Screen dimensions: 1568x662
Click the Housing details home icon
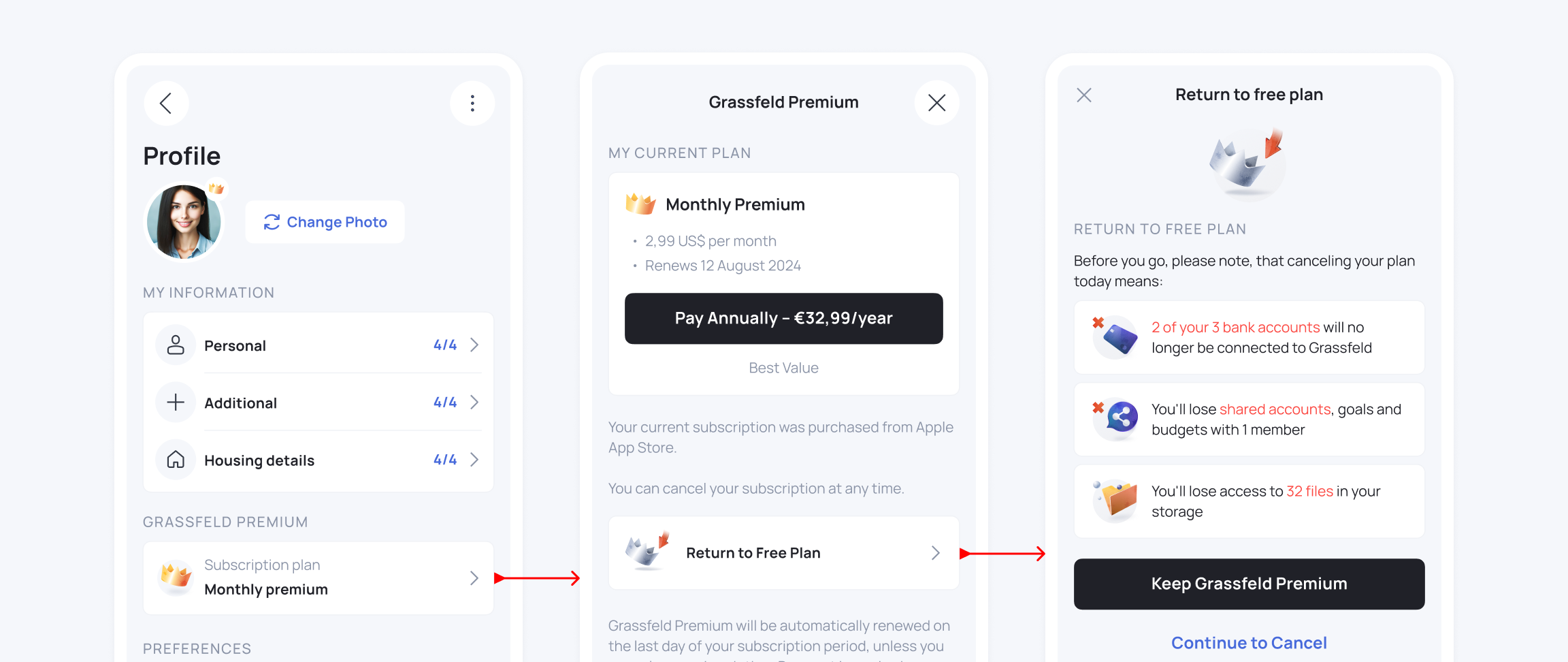(176, 460)
